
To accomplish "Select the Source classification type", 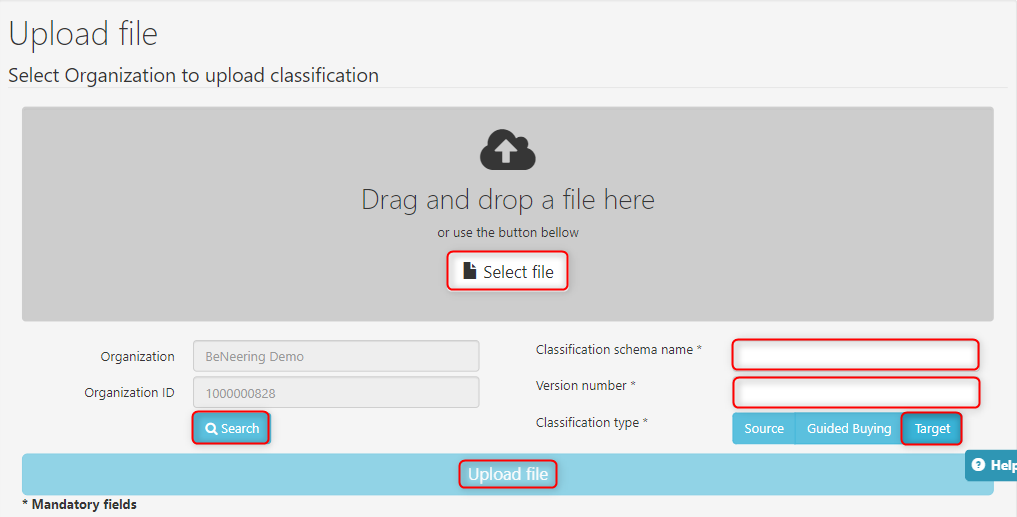I will (763, 429).
